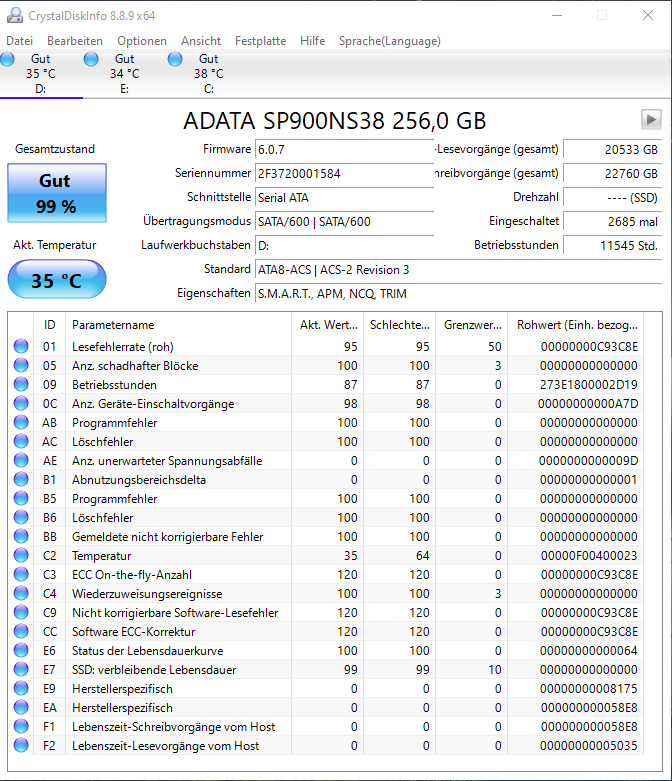Screen dimensions: 672x781
Task: Click the Parametername column header
Action: 178,325
